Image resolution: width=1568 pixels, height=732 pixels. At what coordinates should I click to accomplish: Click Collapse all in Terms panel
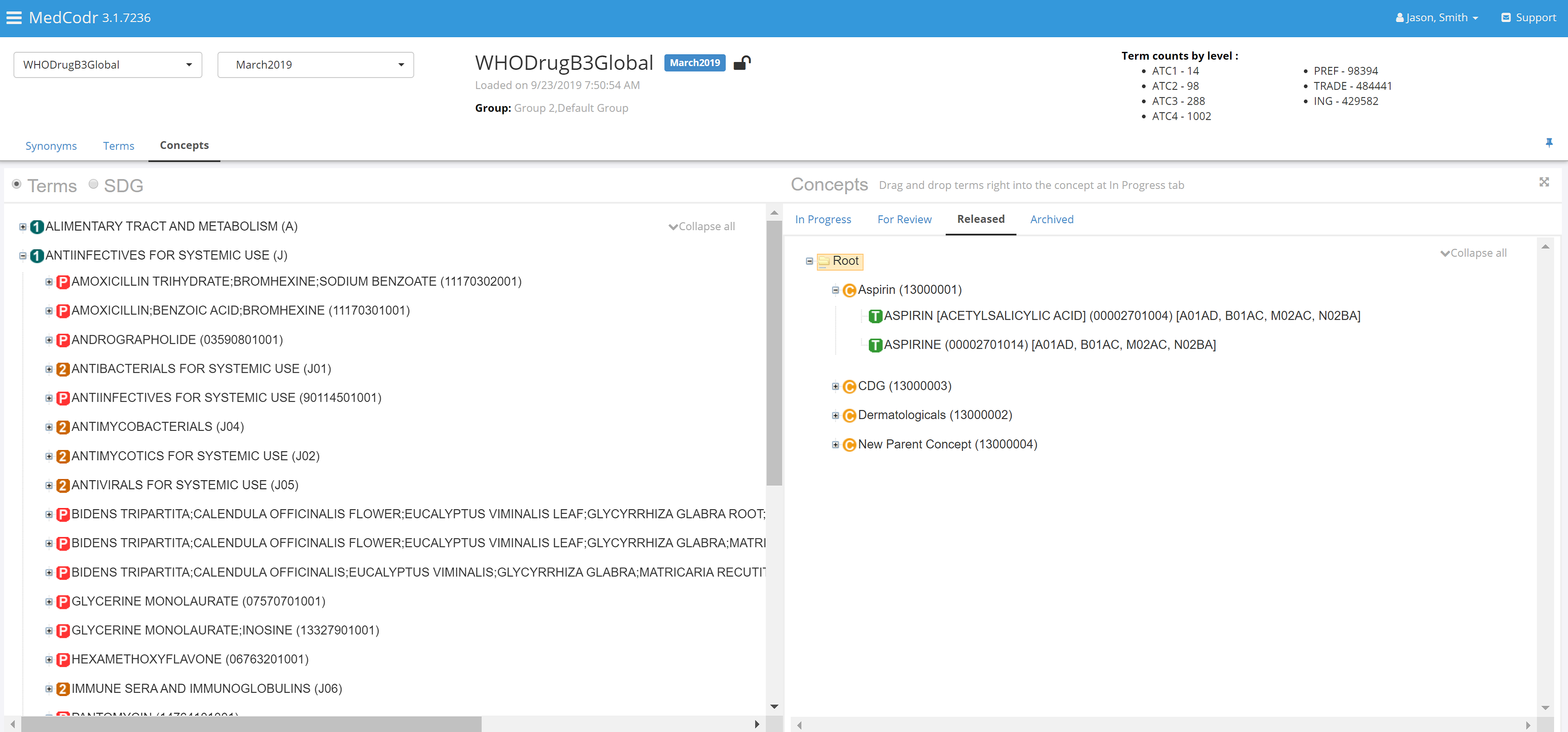(701, 226)
